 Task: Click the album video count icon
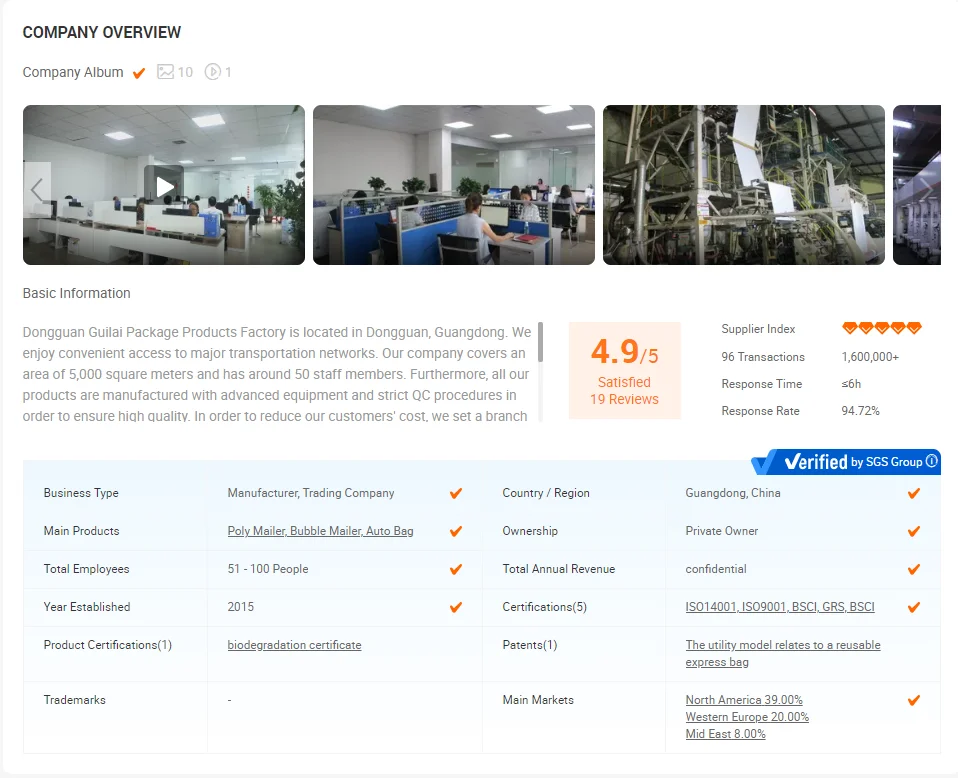213,72
